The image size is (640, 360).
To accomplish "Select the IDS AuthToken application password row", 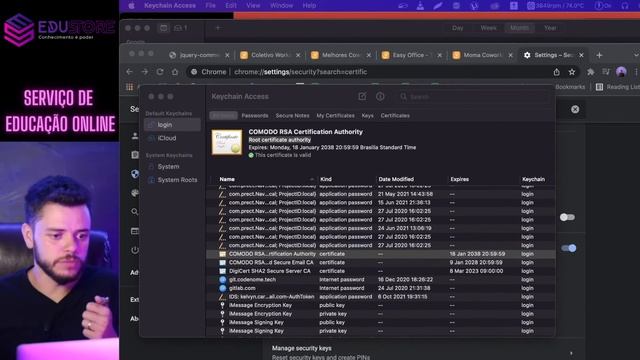I will [380, 297].
